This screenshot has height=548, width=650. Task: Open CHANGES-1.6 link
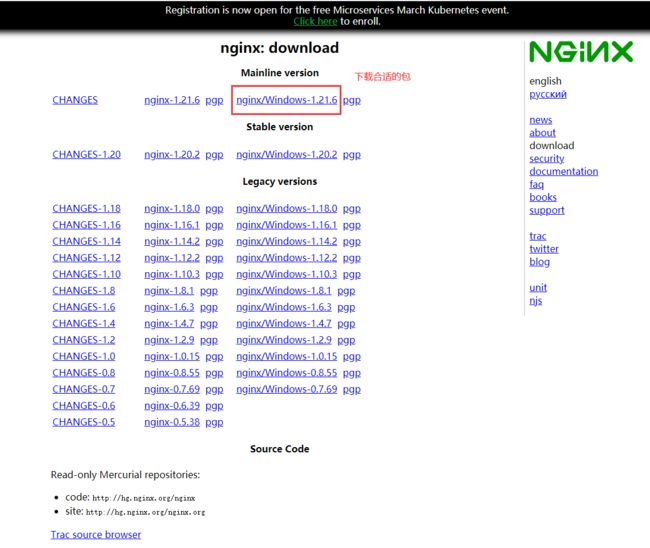84,307
